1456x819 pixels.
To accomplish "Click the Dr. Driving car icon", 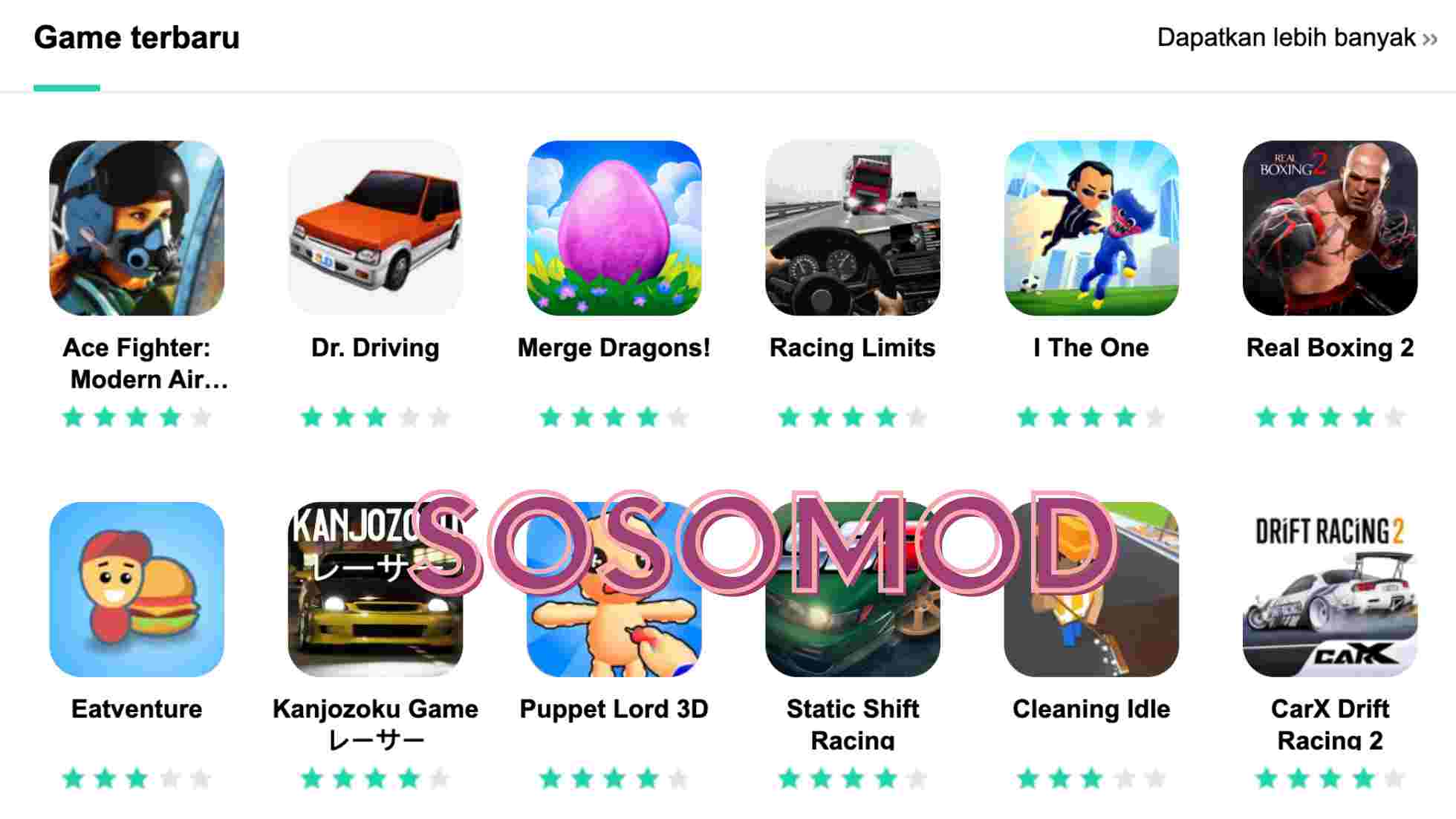I will click(375, 228).
